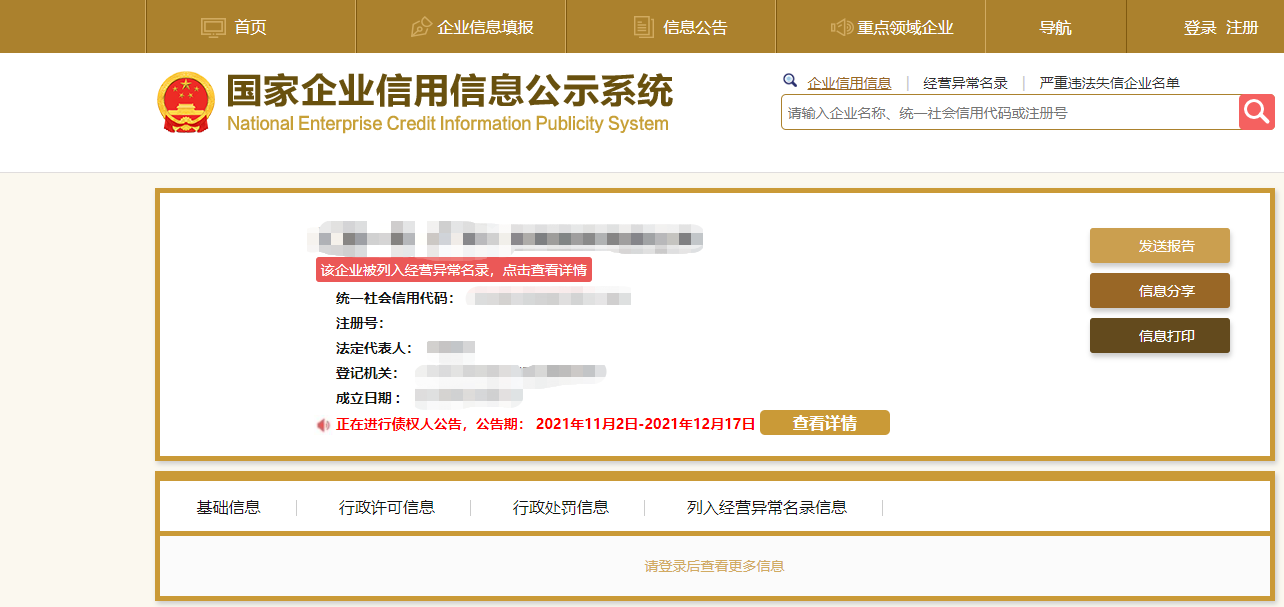Image resolution: width=1284 pixels, height=607 pixels.
Task: Switch to the 行政许可信息 tab
Action: click(x=387, y=507)
